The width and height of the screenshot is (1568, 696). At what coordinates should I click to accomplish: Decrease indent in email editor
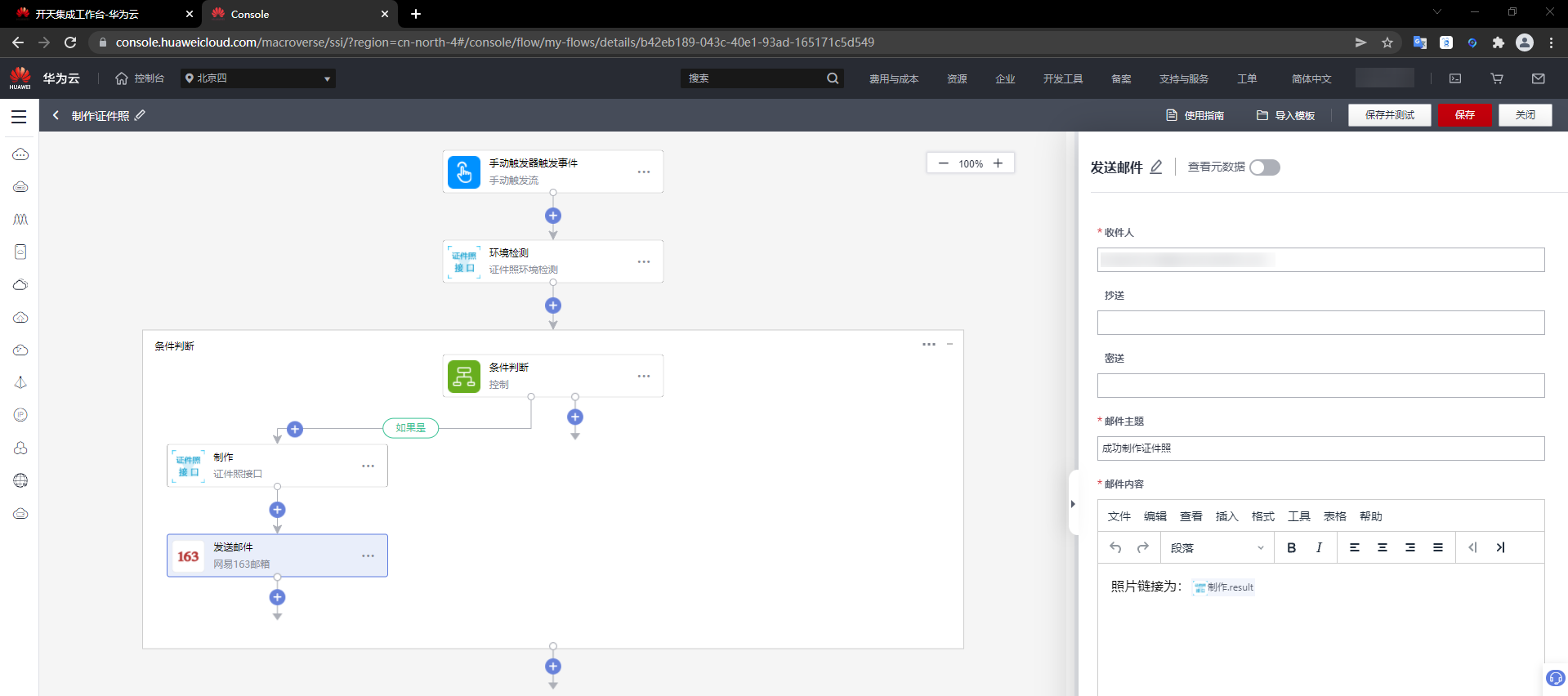[x=1472, y=547]
